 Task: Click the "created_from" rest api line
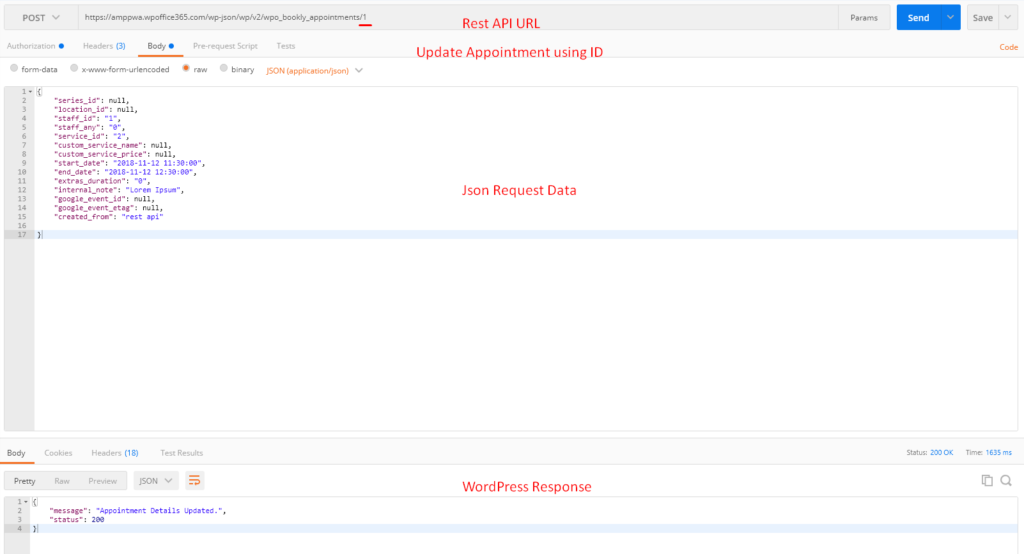tap(108, 217)
